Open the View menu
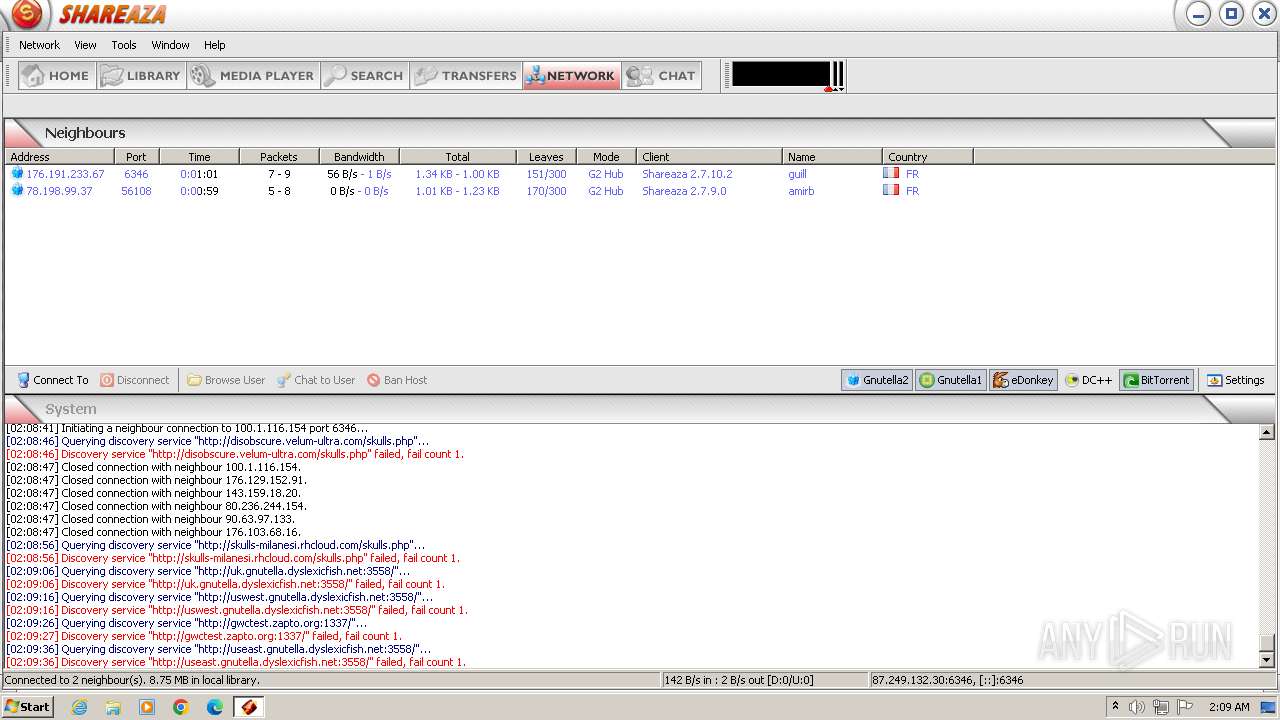Screen dimensions: 1280x720 (85, 45)
